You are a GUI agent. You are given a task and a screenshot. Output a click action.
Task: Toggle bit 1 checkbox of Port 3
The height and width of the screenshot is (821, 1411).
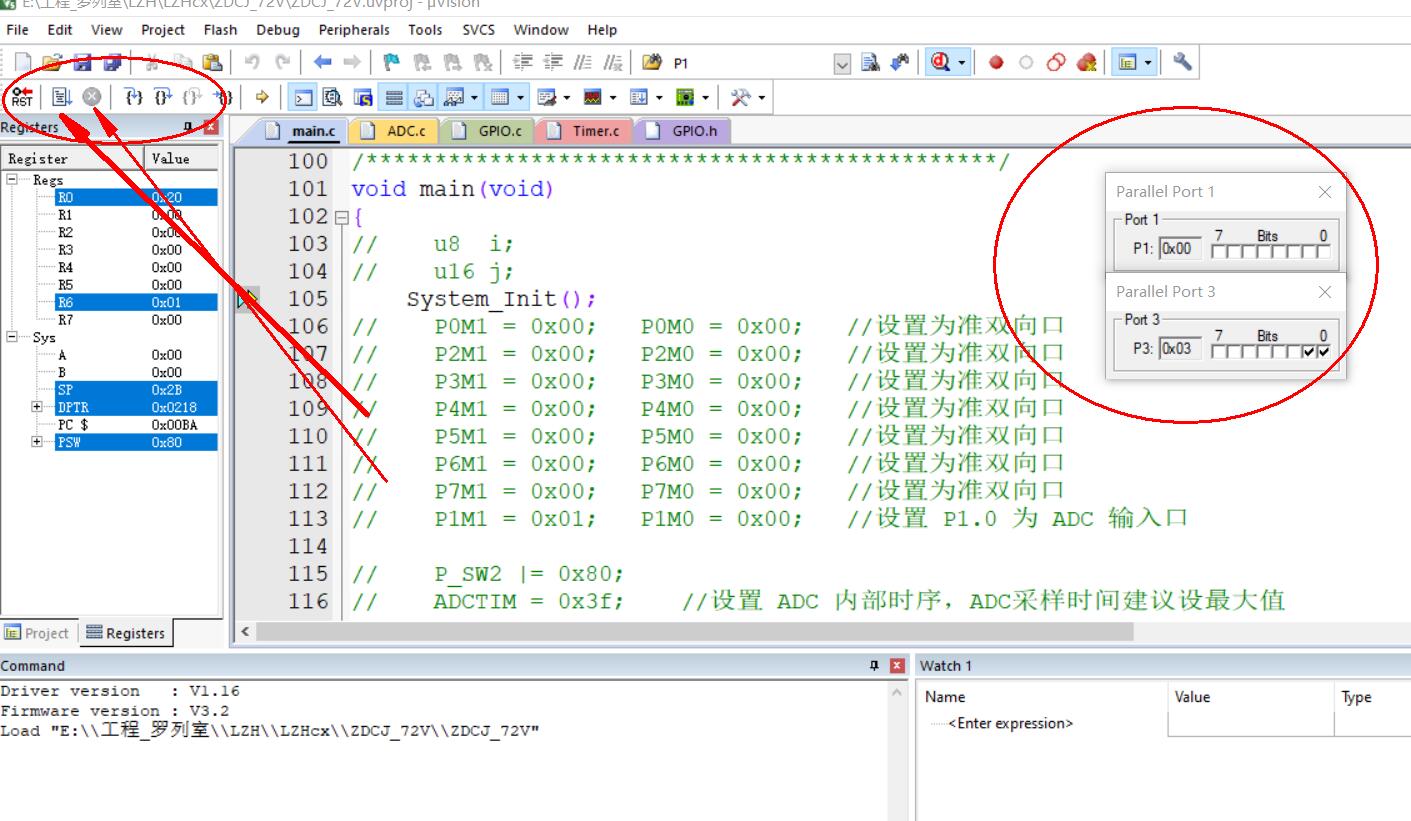click(x=1309, y=352)
